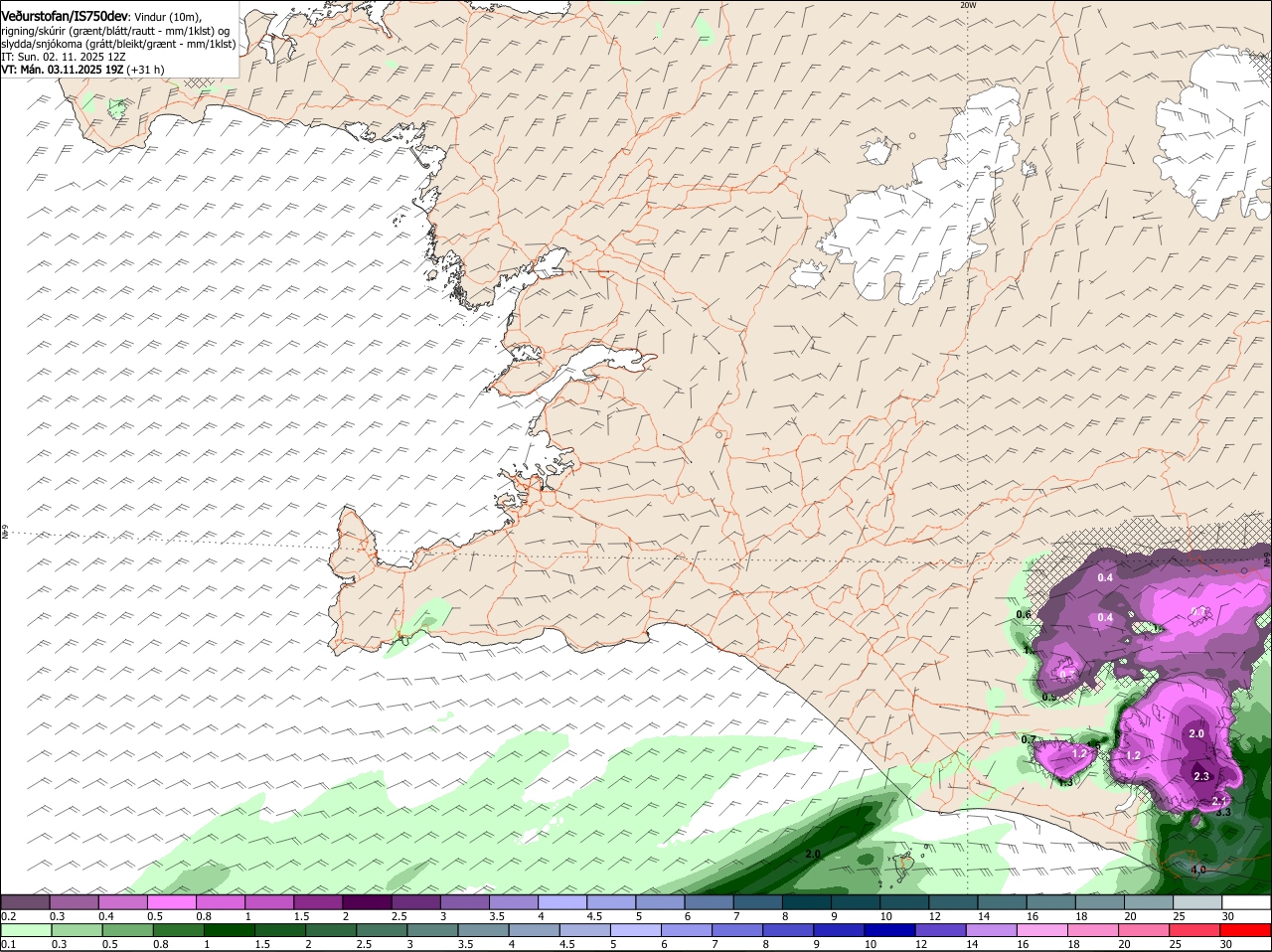Click the '(+31 h)' forecast offset text

[146, 70]
